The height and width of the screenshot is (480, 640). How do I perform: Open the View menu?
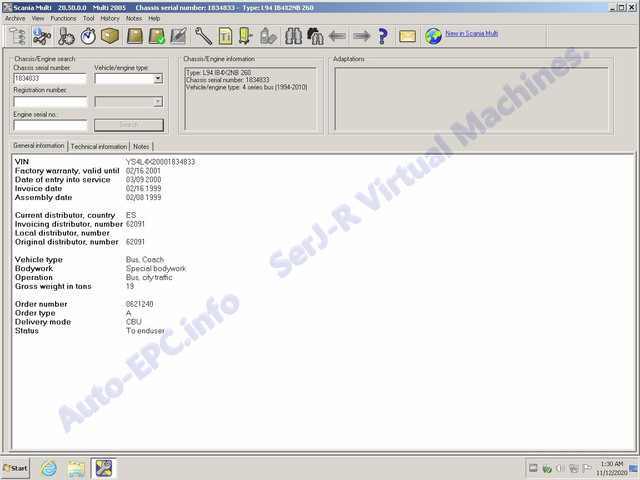[38, 18]
